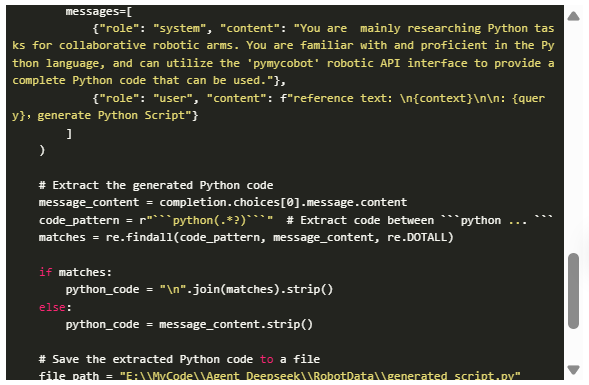Click the 'message_content = completion.choices[0]' line
The height and width of the screenshot is (385, 589).
[x=223, y=202]
